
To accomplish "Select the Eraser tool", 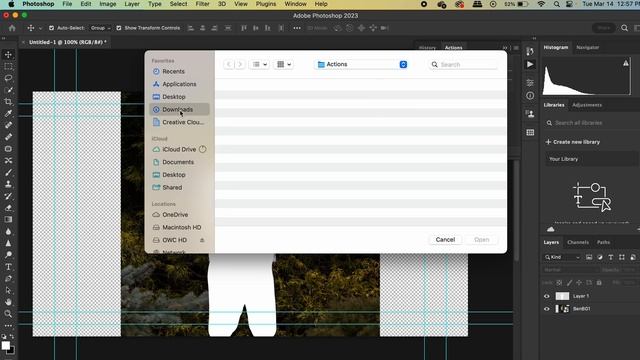I will coord(8,208).
